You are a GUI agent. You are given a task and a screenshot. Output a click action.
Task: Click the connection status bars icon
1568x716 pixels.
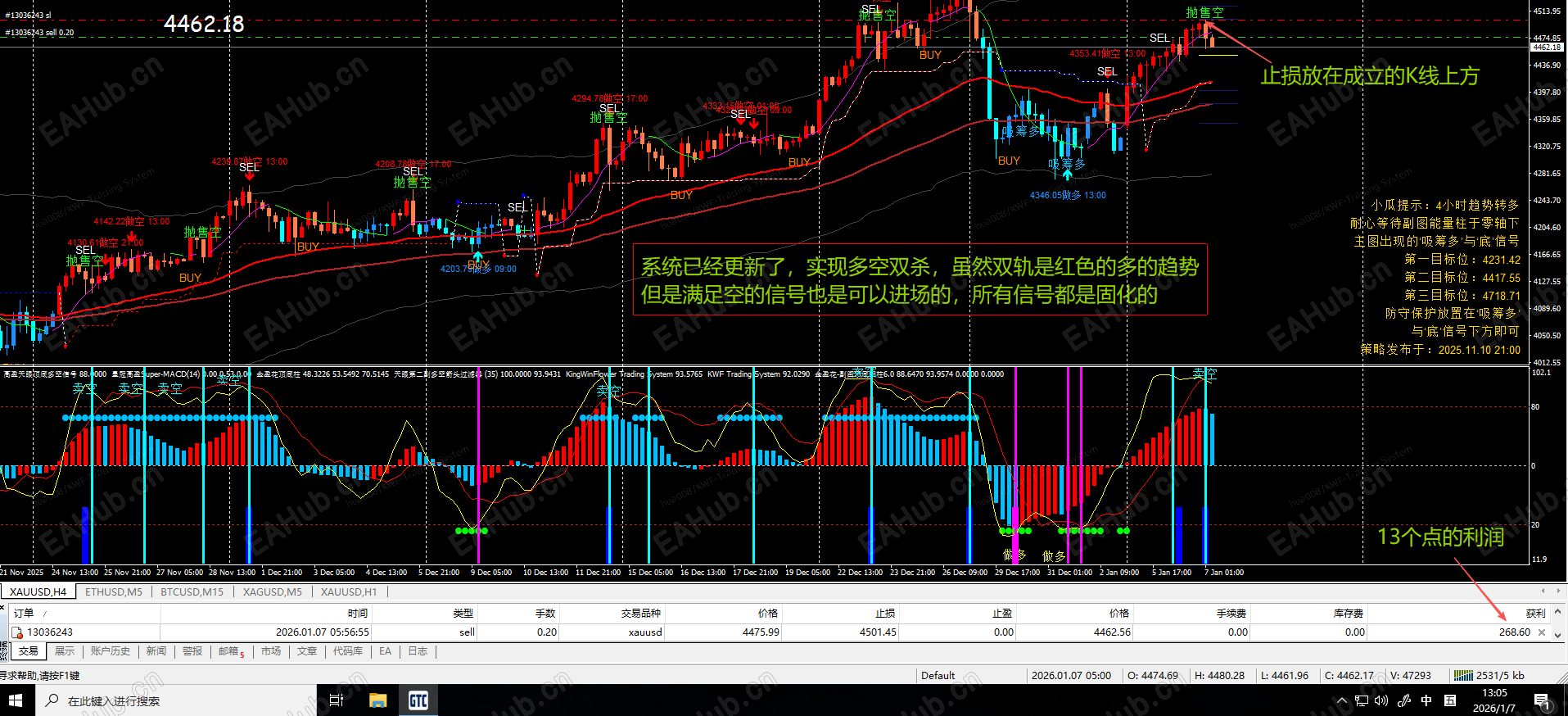pyautogui.click(x=1463, y=676)
